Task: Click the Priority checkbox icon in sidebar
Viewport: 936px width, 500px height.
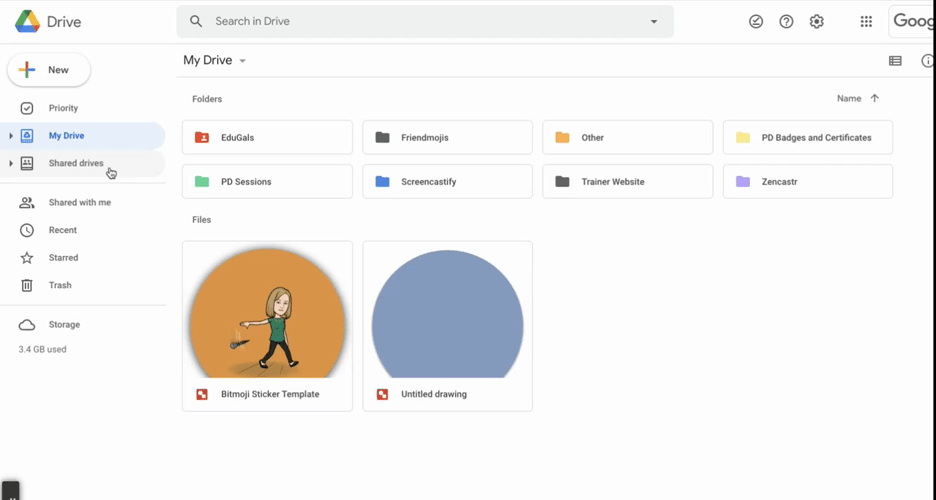Action: pyautogui.click(x=27, y=108)
